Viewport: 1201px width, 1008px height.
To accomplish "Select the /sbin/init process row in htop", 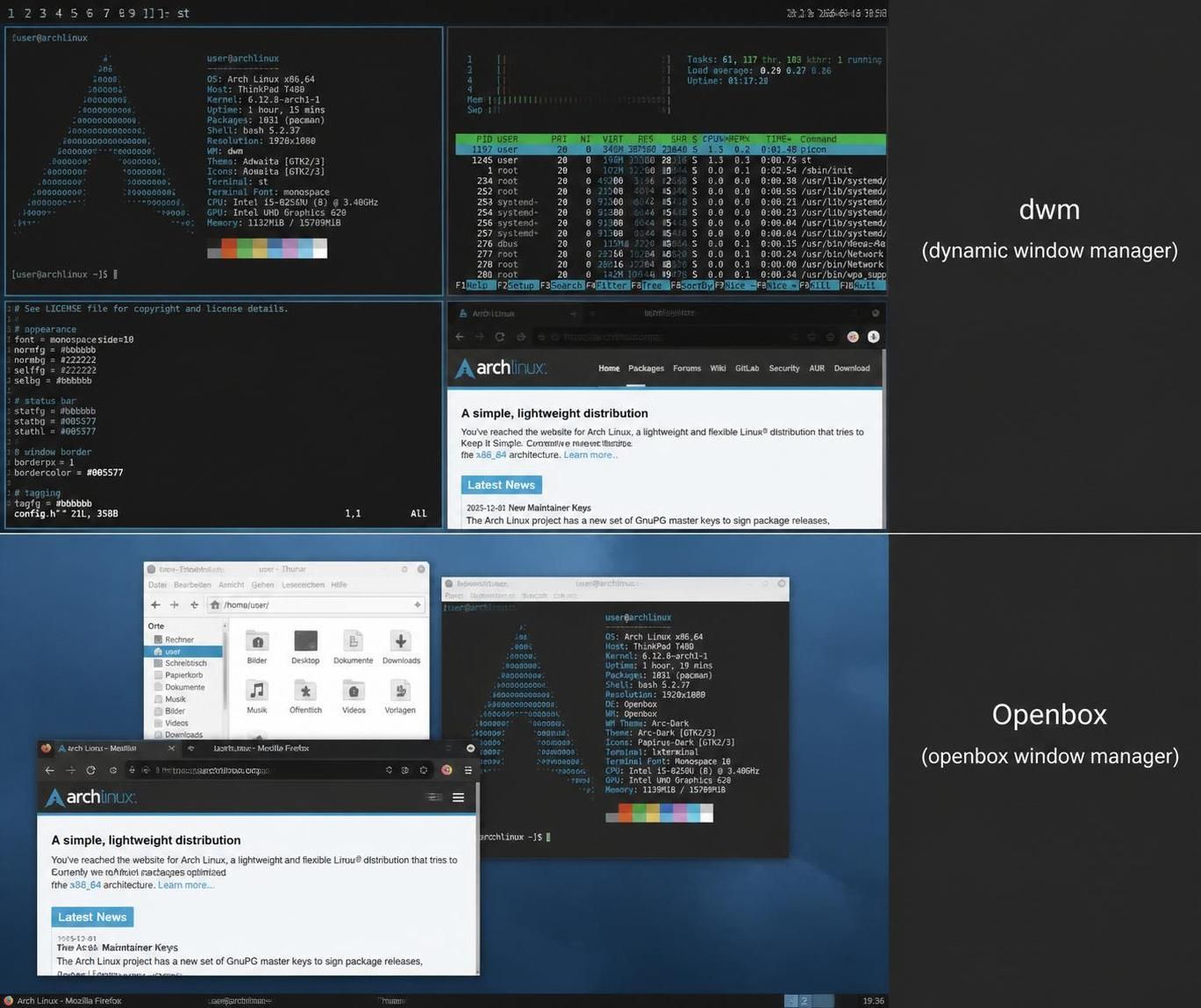I will [670, 171].
